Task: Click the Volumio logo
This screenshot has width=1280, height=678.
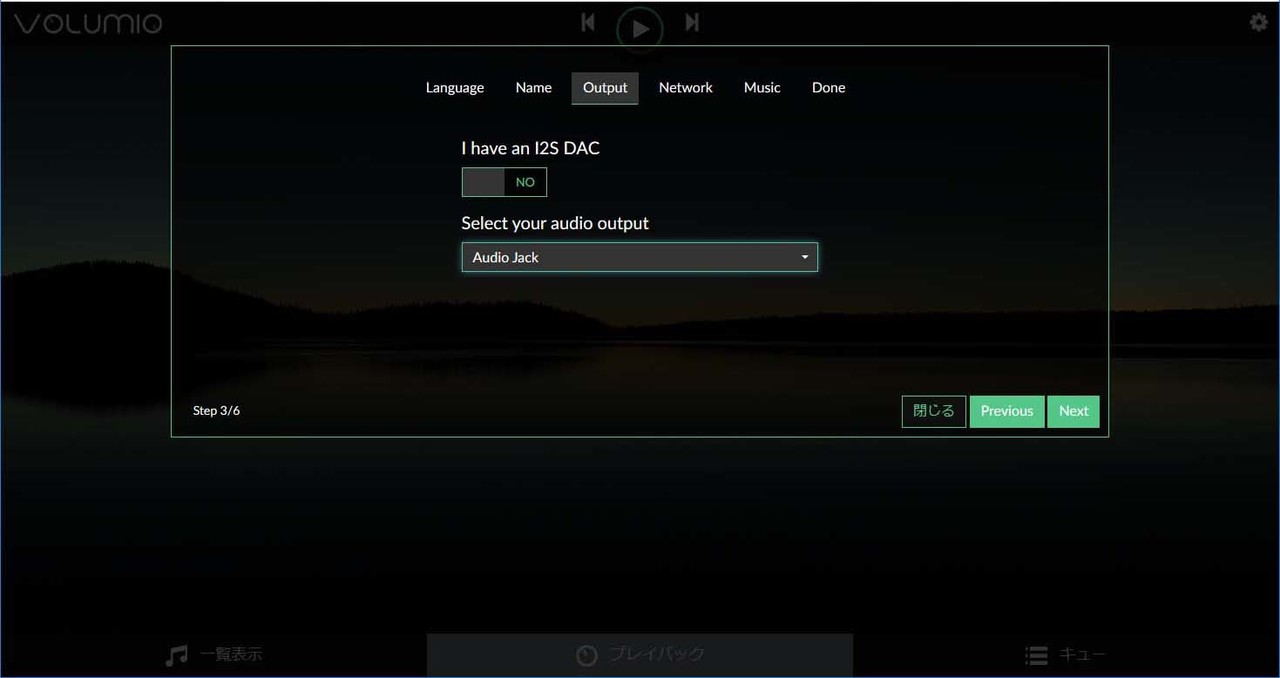Action: (x=88, y=24)
